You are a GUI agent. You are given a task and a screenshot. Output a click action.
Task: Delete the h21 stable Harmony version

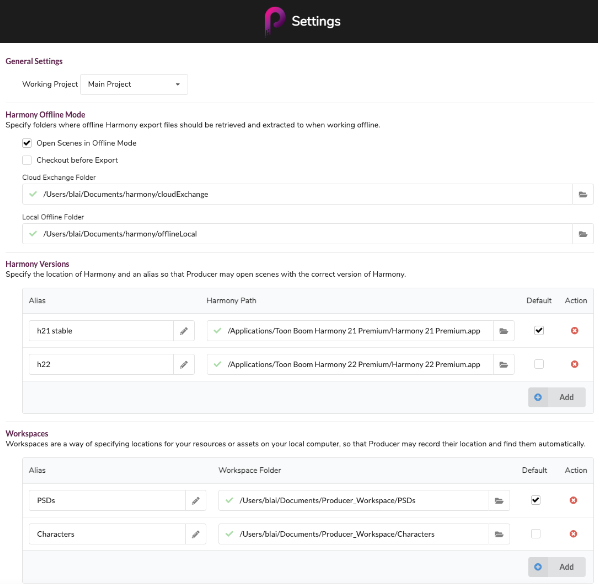(x=574, y=331)
